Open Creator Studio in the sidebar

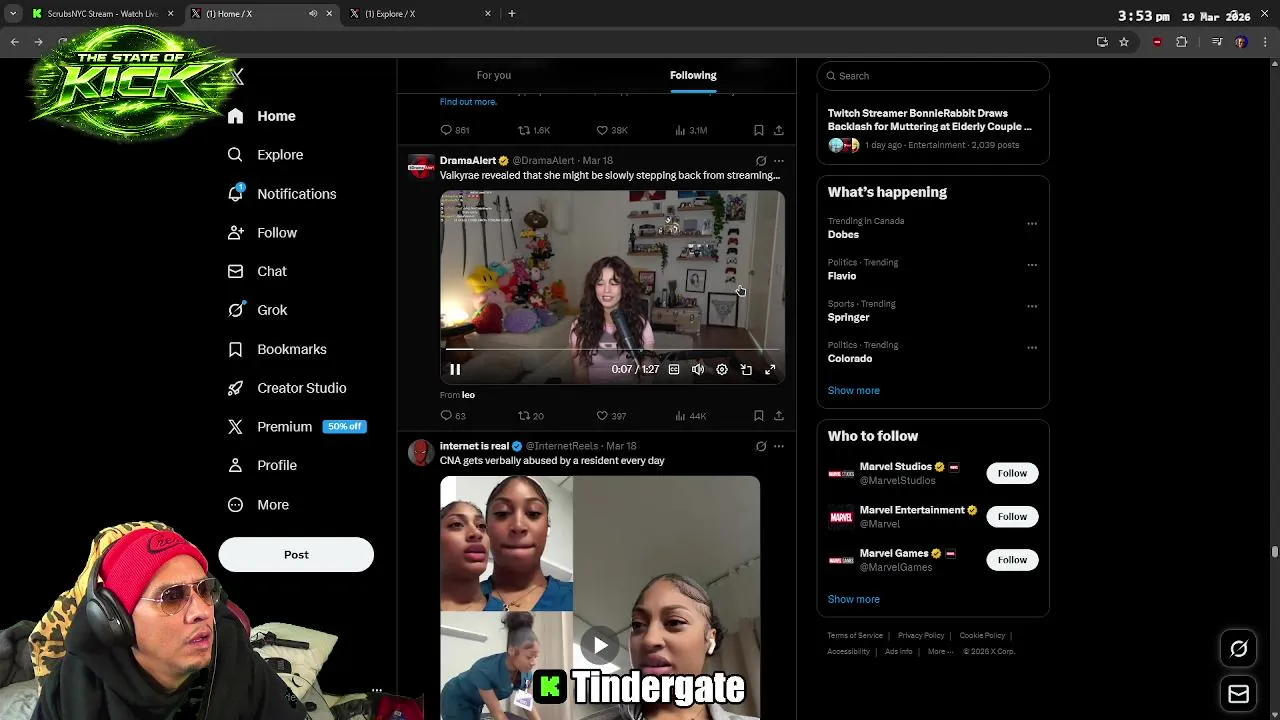point(287,388)
